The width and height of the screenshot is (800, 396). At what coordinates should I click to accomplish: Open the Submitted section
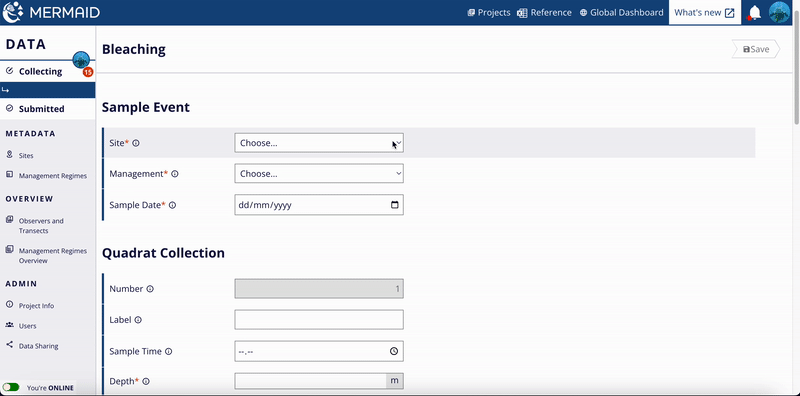41,109
